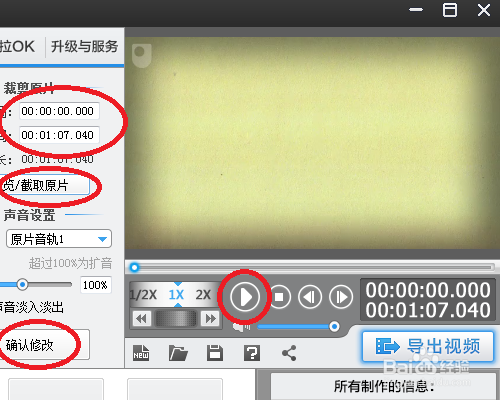
Task: Step forward one frame
Action: (x=341, y=297)
